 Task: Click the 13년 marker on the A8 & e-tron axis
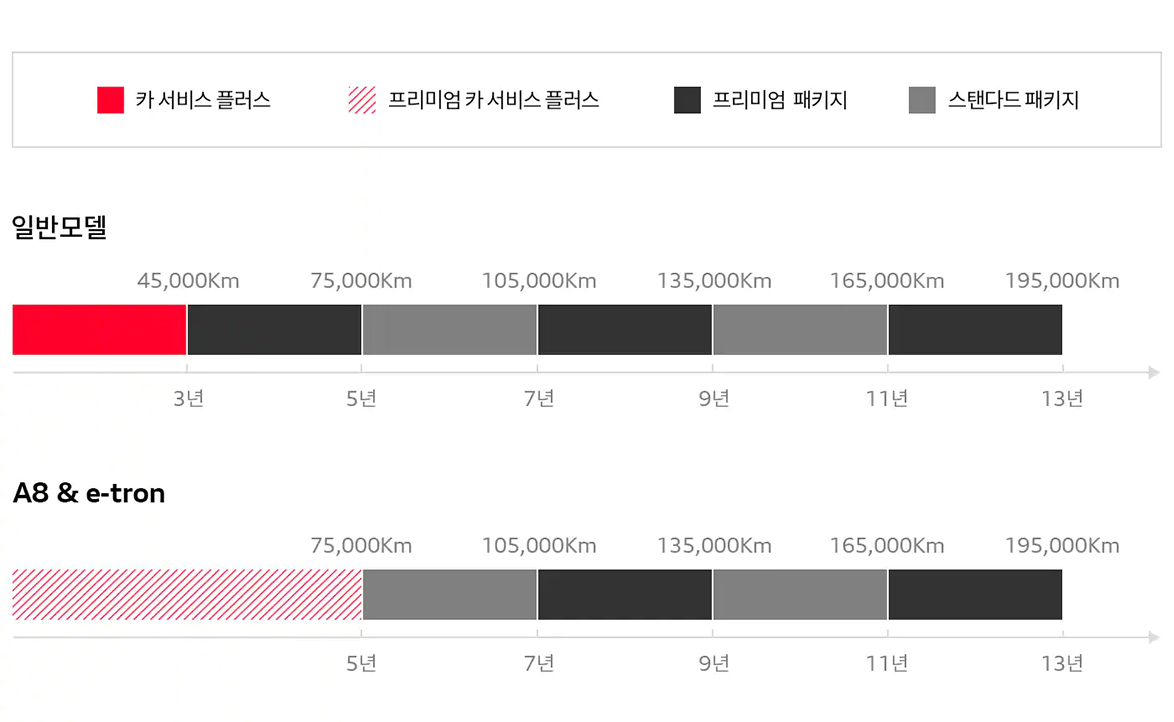click(1062, 663)
